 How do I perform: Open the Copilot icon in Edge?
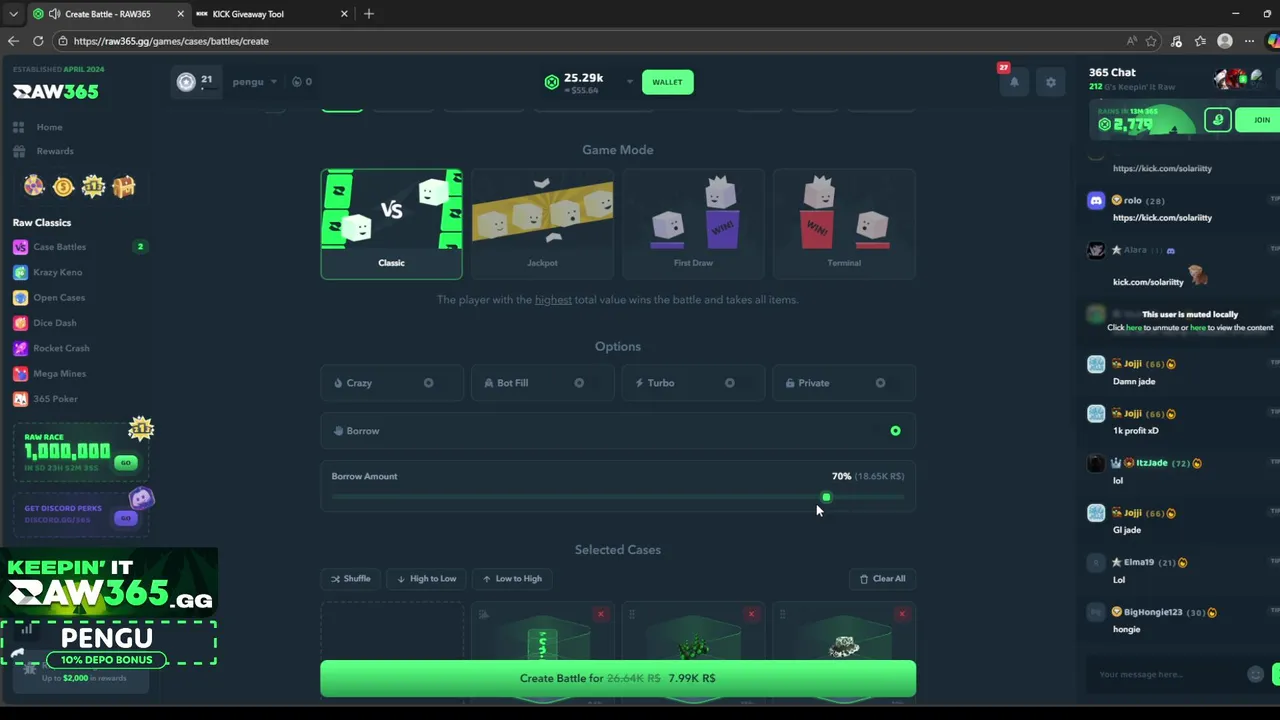pyautogui.click(x=1274, y=41)
